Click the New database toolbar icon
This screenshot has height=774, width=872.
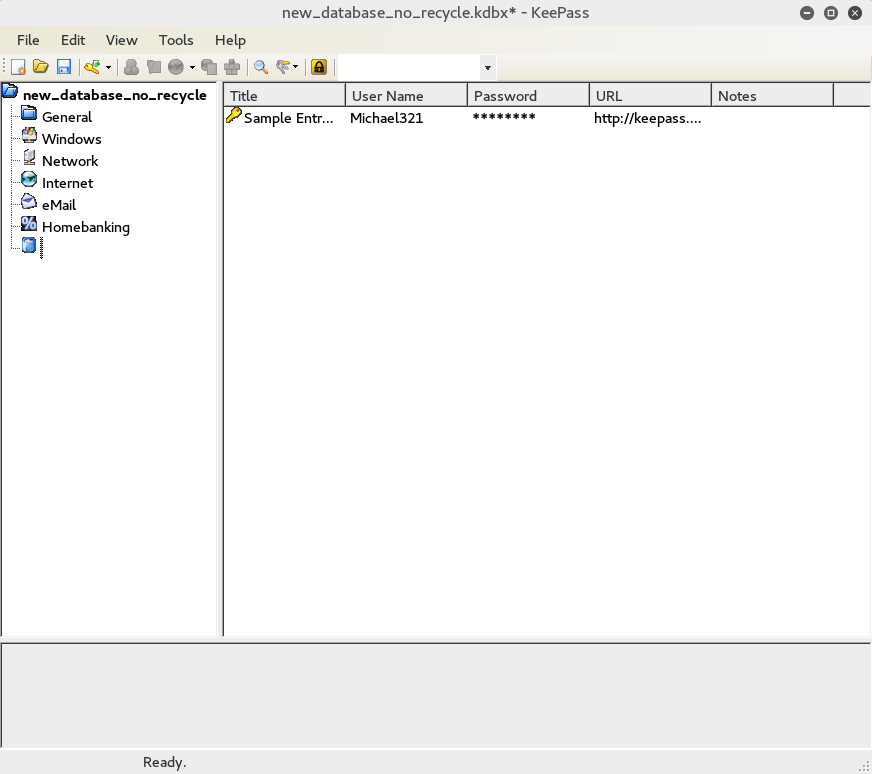[x=18, y=67]
